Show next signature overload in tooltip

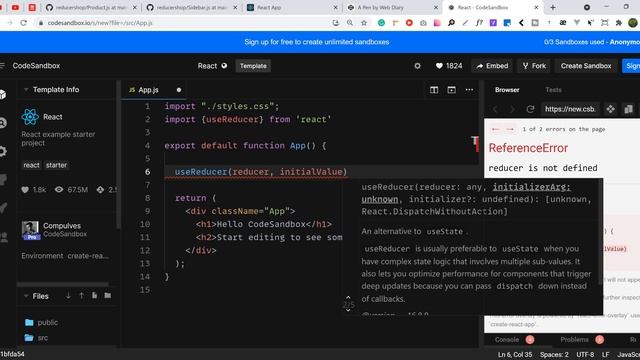[348, 311]
